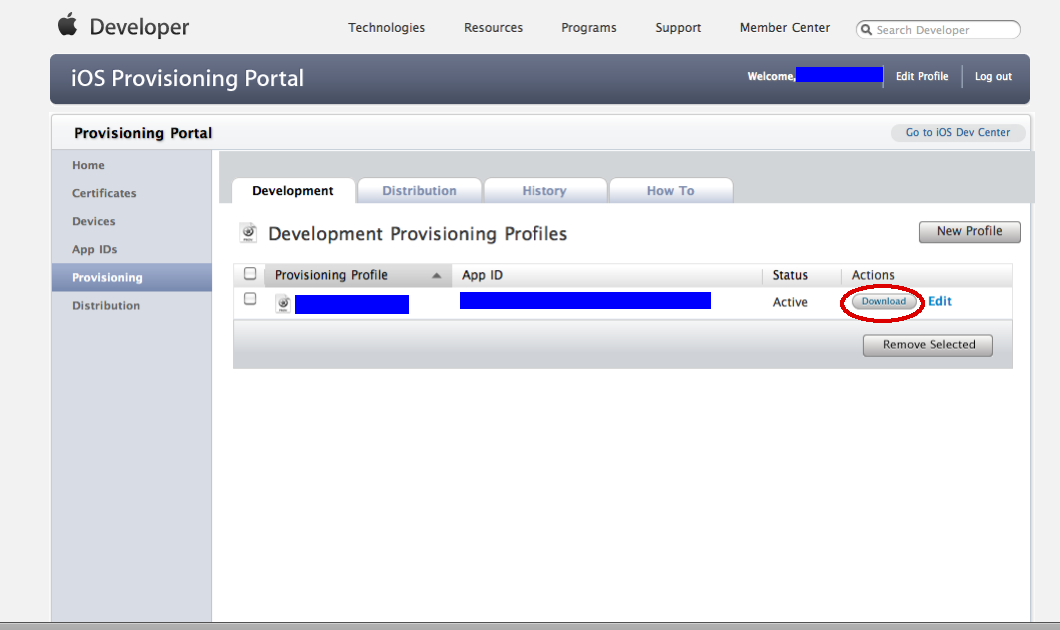The image size is (1060, 630).
Task: Click the profile file icon in table row
Action: pyautogui.click(x=283, y=304)
